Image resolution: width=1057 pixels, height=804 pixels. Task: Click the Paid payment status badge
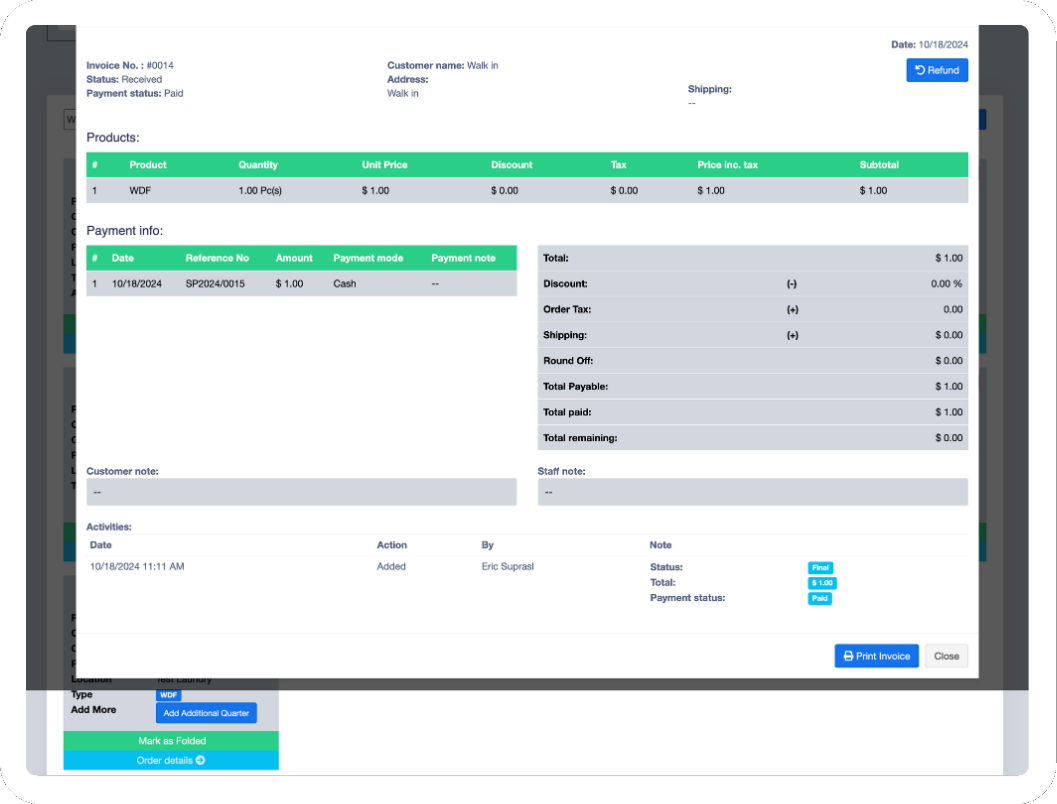pyautogui.click(x=820, y=599)
